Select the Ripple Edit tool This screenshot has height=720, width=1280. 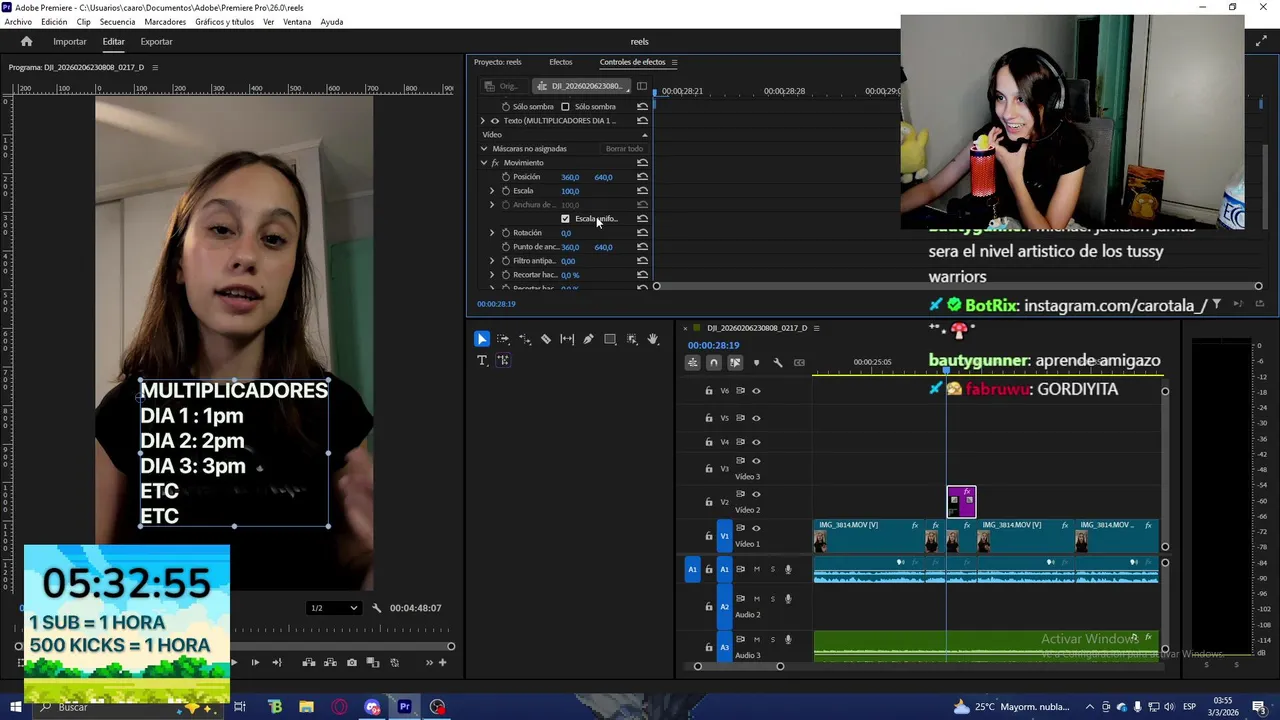tap(525, 339)
